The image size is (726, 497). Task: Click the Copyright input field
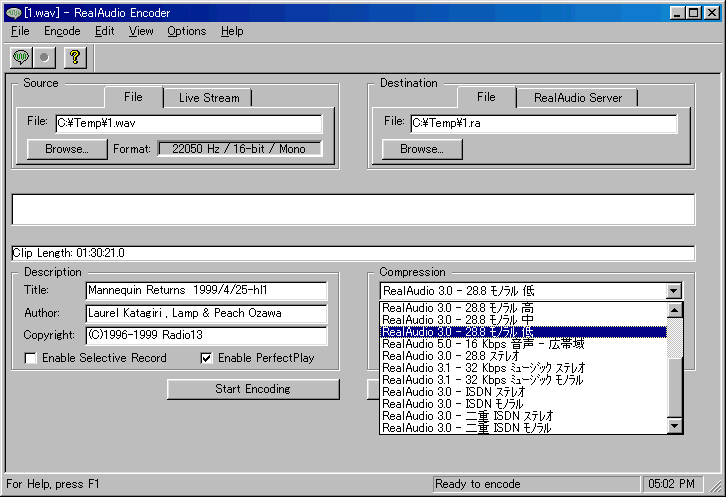pos(207,335)
